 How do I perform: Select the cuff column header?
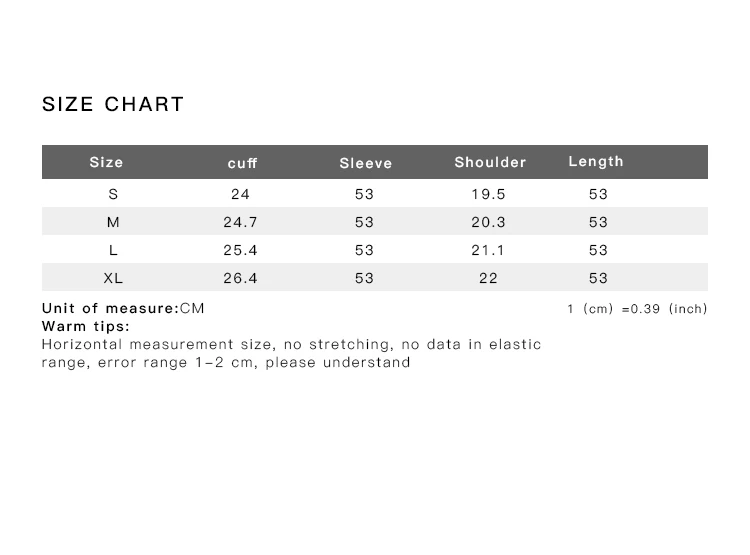242,163
